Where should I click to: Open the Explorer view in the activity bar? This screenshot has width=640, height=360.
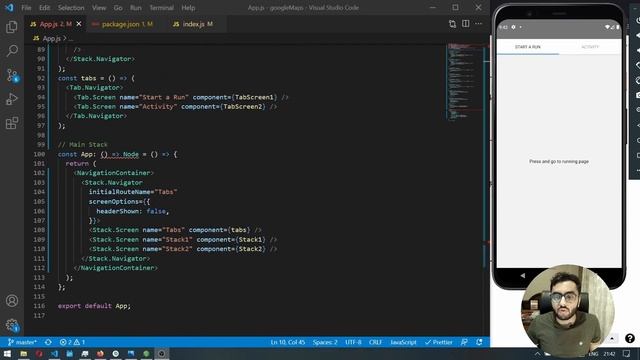[x=12, y=27]
